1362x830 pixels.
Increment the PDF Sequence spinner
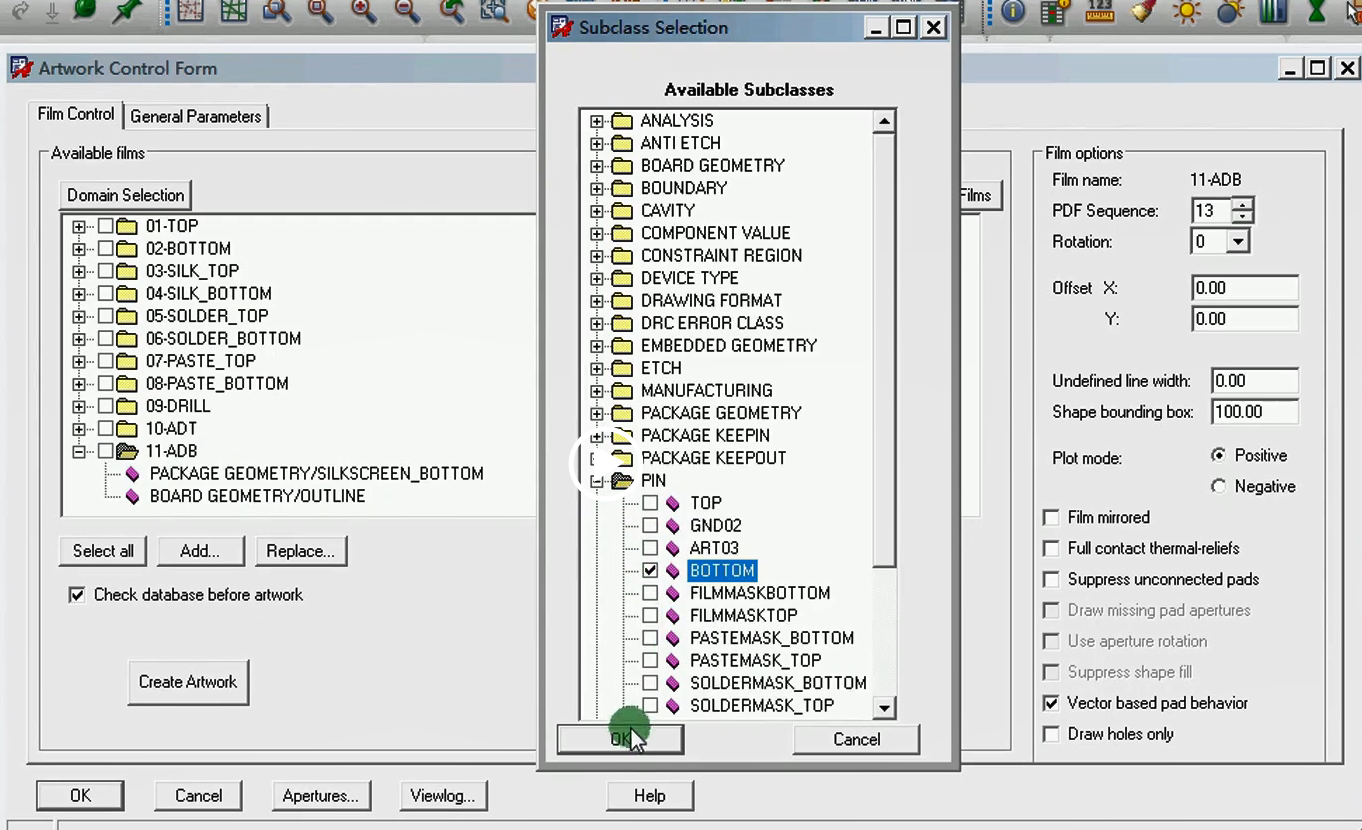click(x=1242, y=205)
